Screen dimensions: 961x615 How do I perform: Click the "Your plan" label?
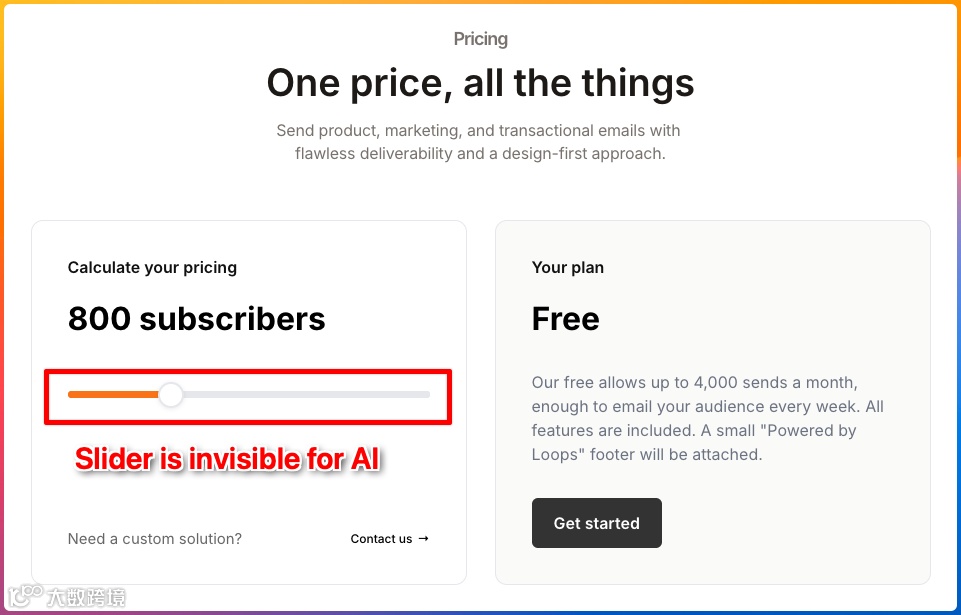(x=567, y=267)
